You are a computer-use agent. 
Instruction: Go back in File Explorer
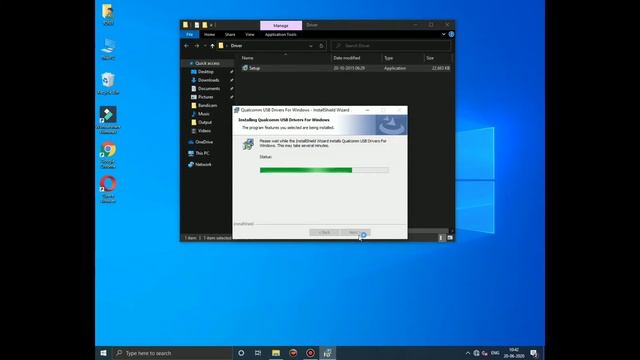(187, 46)
